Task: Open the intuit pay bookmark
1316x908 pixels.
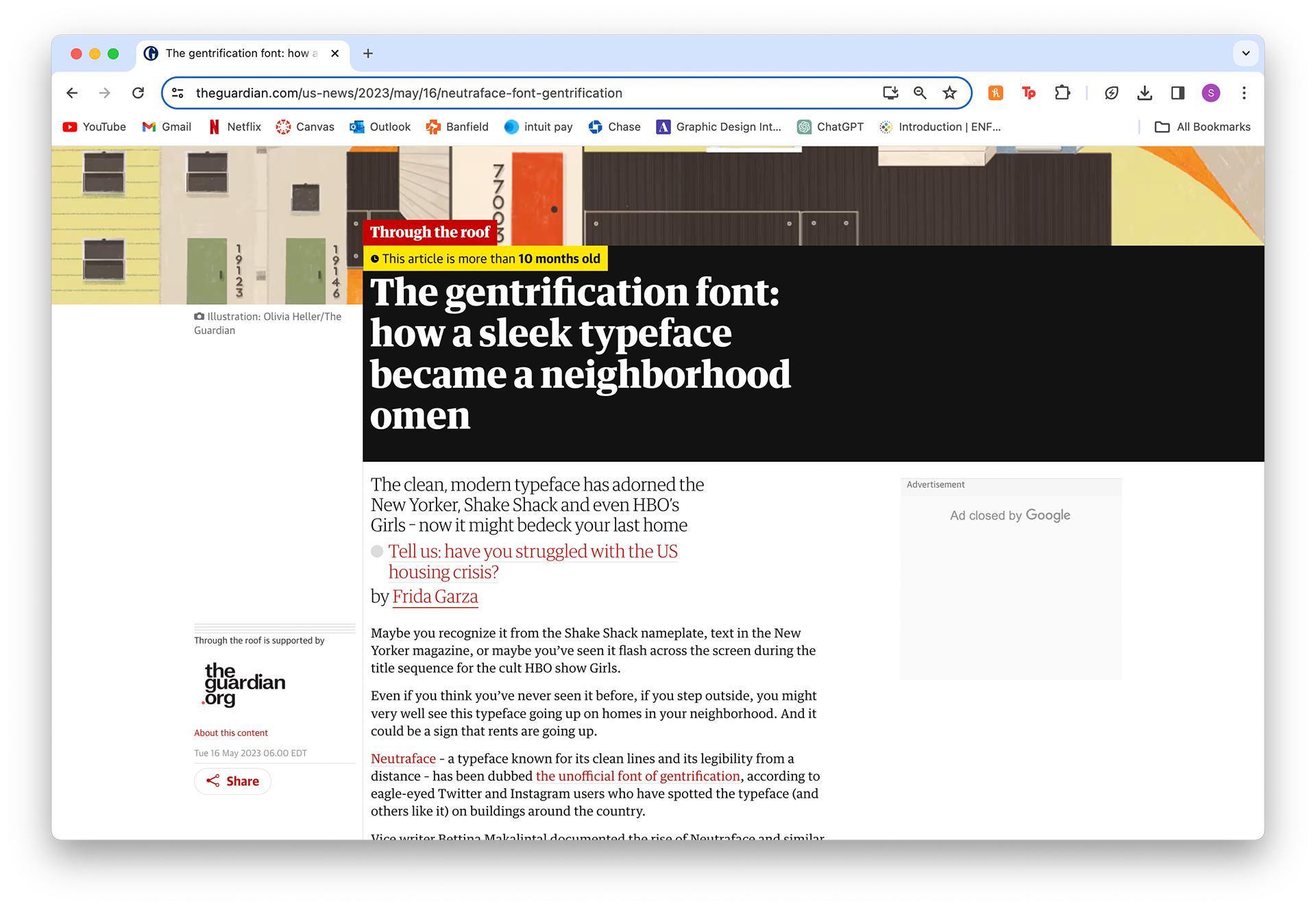Action: point(539,127)
